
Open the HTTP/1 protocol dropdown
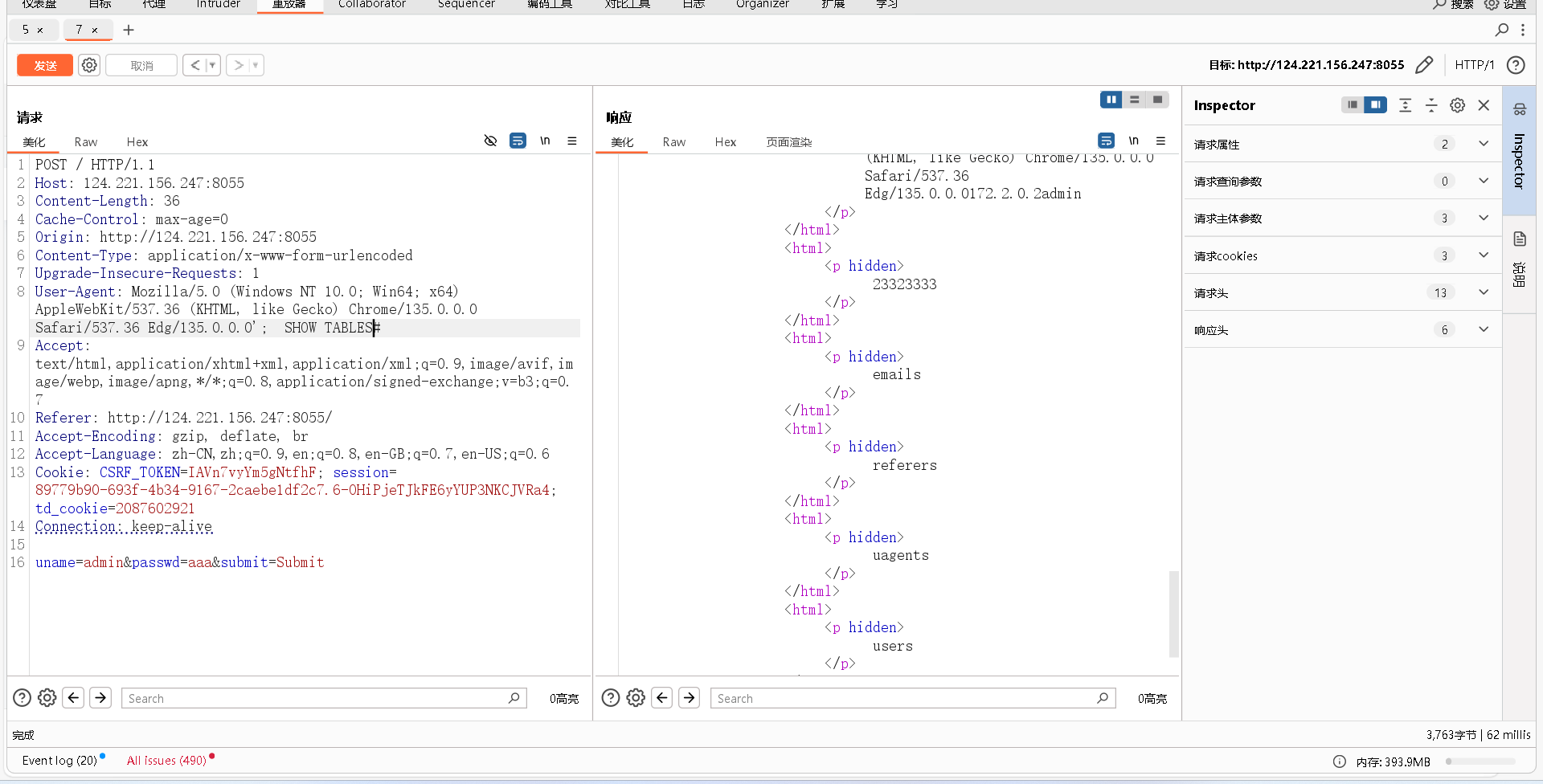pyautogui.click(x=1475, y=65)
